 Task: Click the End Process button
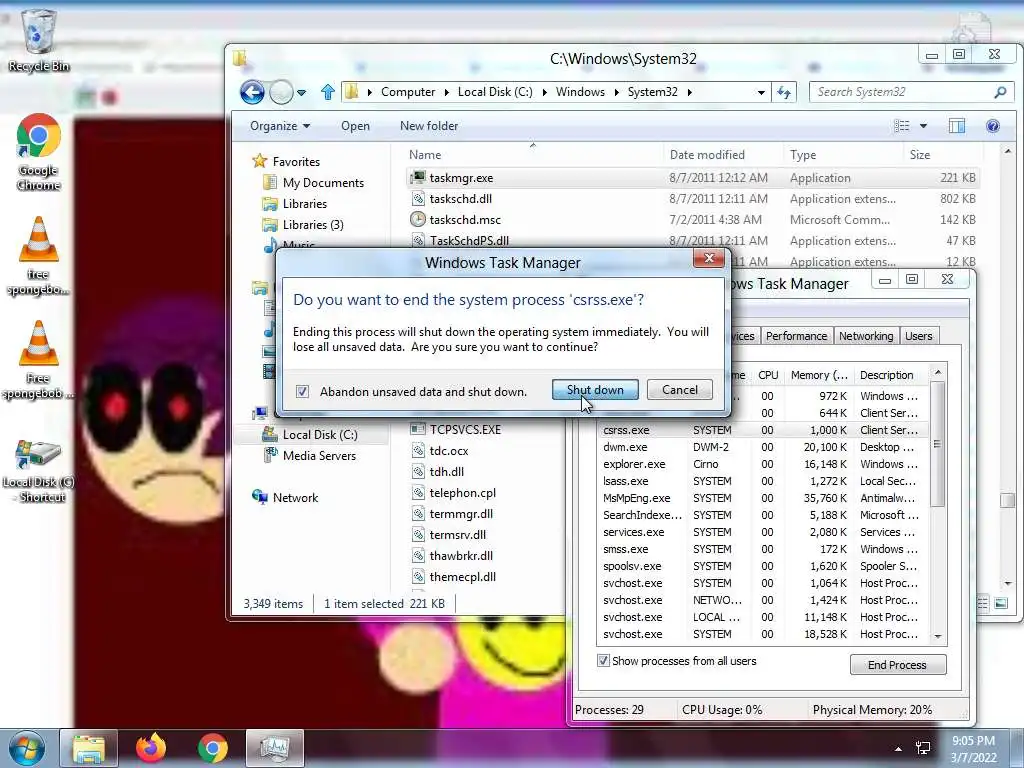(897, 665)
